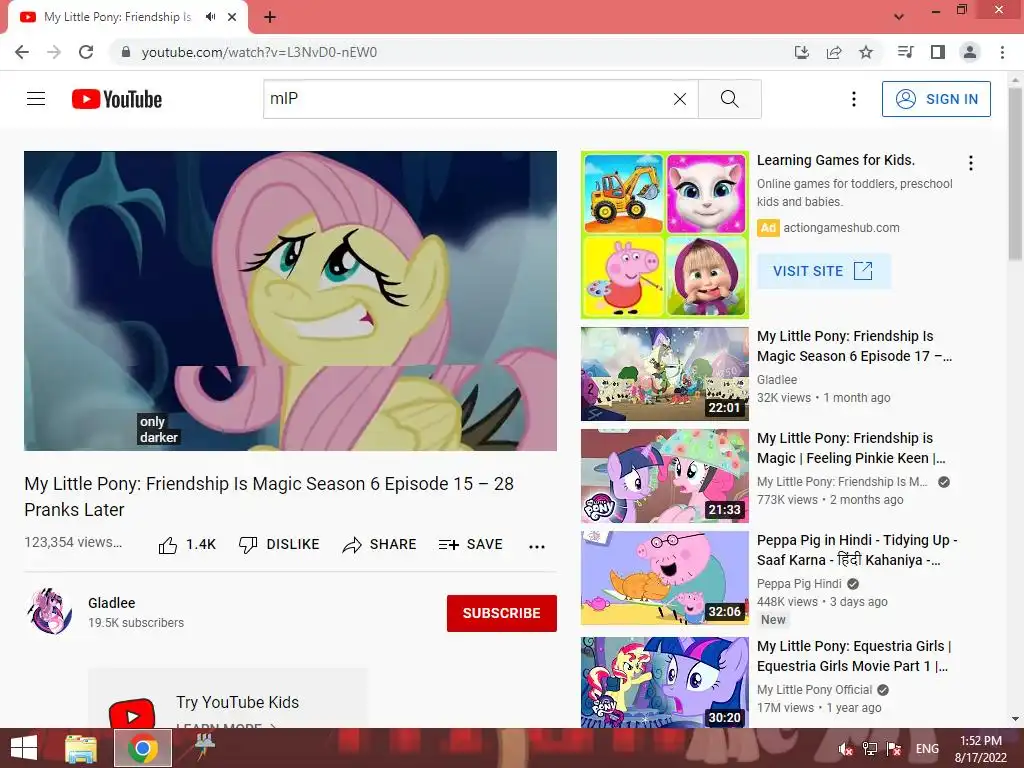Click Chrome icon in taskbar
This screenshot has width=1024, height=768.
[x=143, y=748]
